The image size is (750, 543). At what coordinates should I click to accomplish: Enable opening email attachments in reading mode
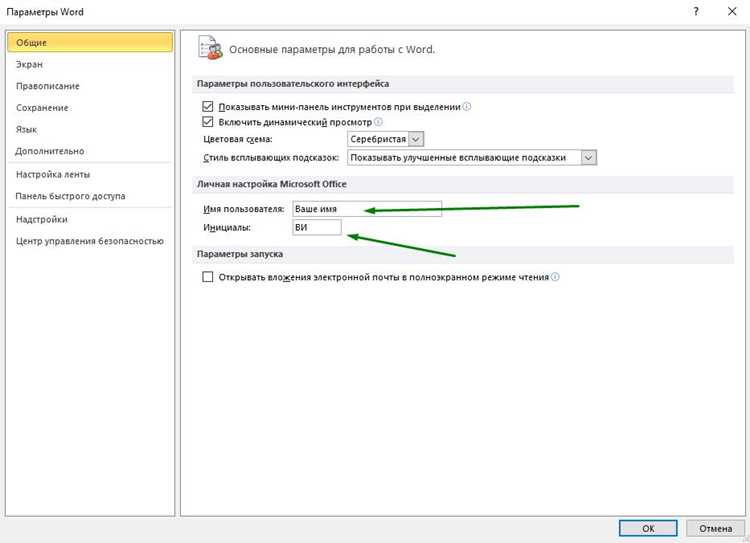[208, 277]
